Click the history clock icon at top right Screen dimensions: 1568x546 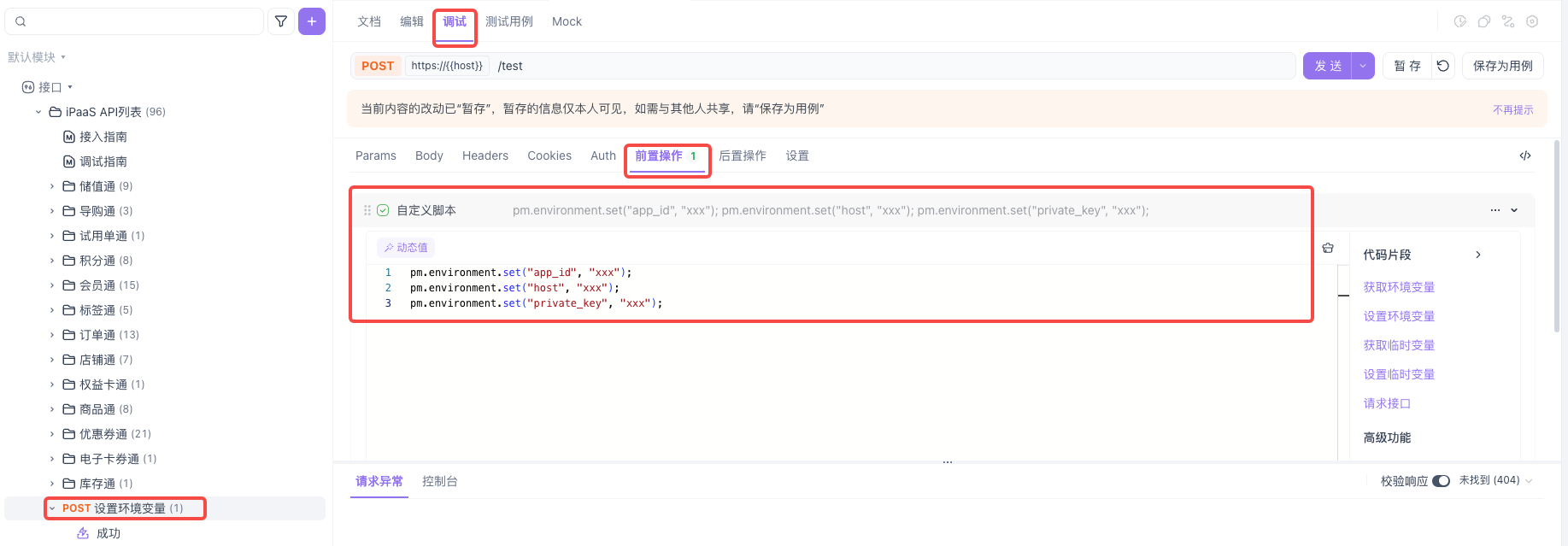[x=1460, y=21]
